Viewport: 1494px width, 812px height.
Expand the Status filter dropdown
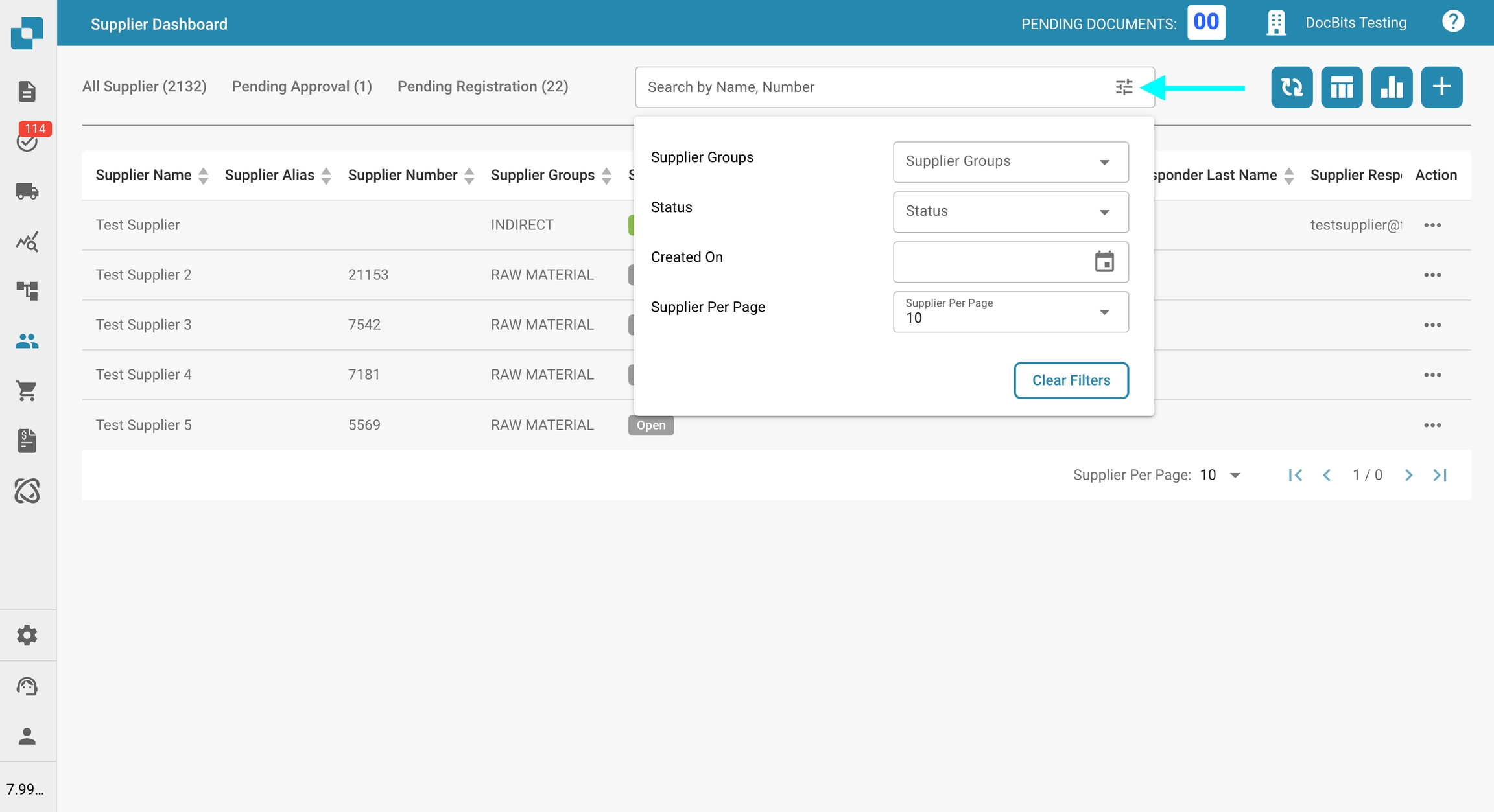pyautogui.click(x=1010, y=211)
